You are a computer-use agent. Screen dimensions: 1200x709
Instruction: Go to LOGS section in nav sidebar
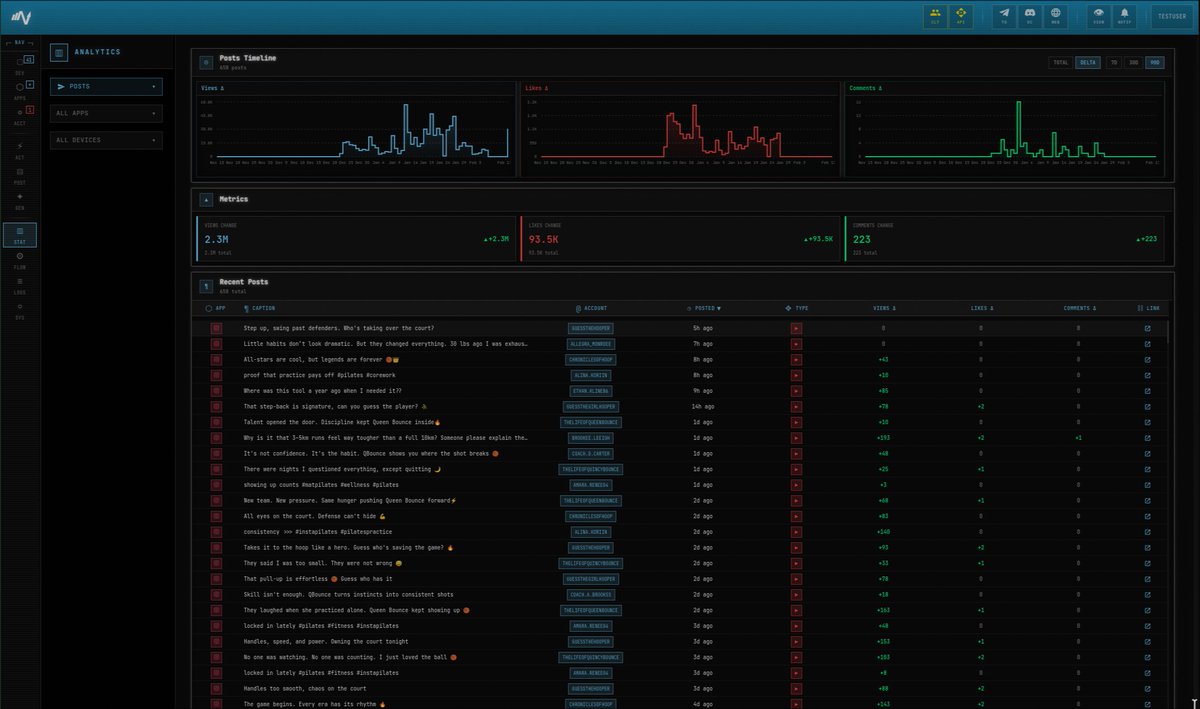20,285
